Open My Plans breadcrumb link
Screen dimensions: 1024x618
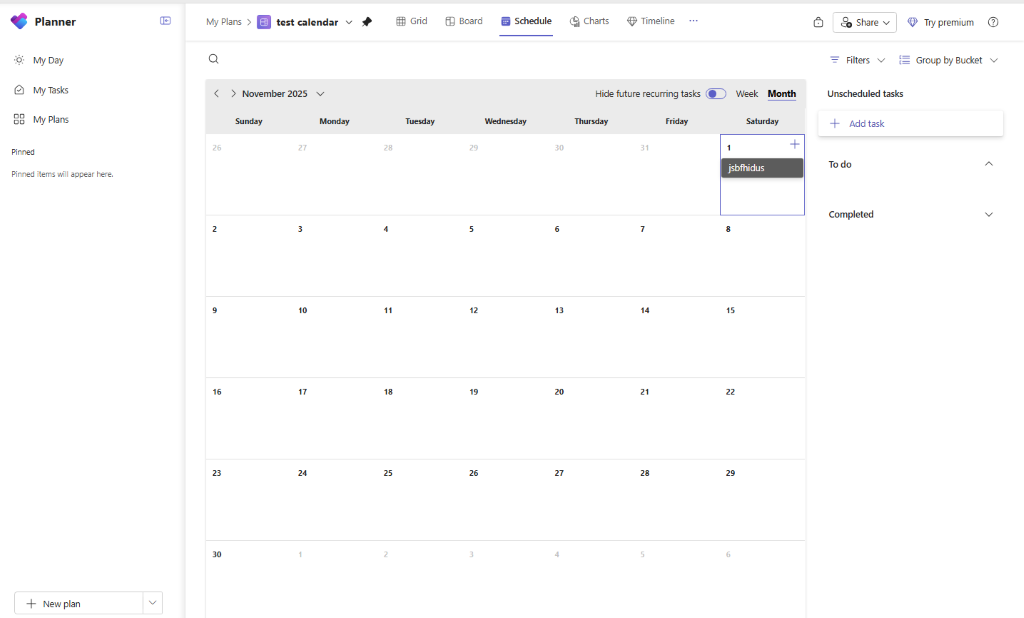[223, 22]
